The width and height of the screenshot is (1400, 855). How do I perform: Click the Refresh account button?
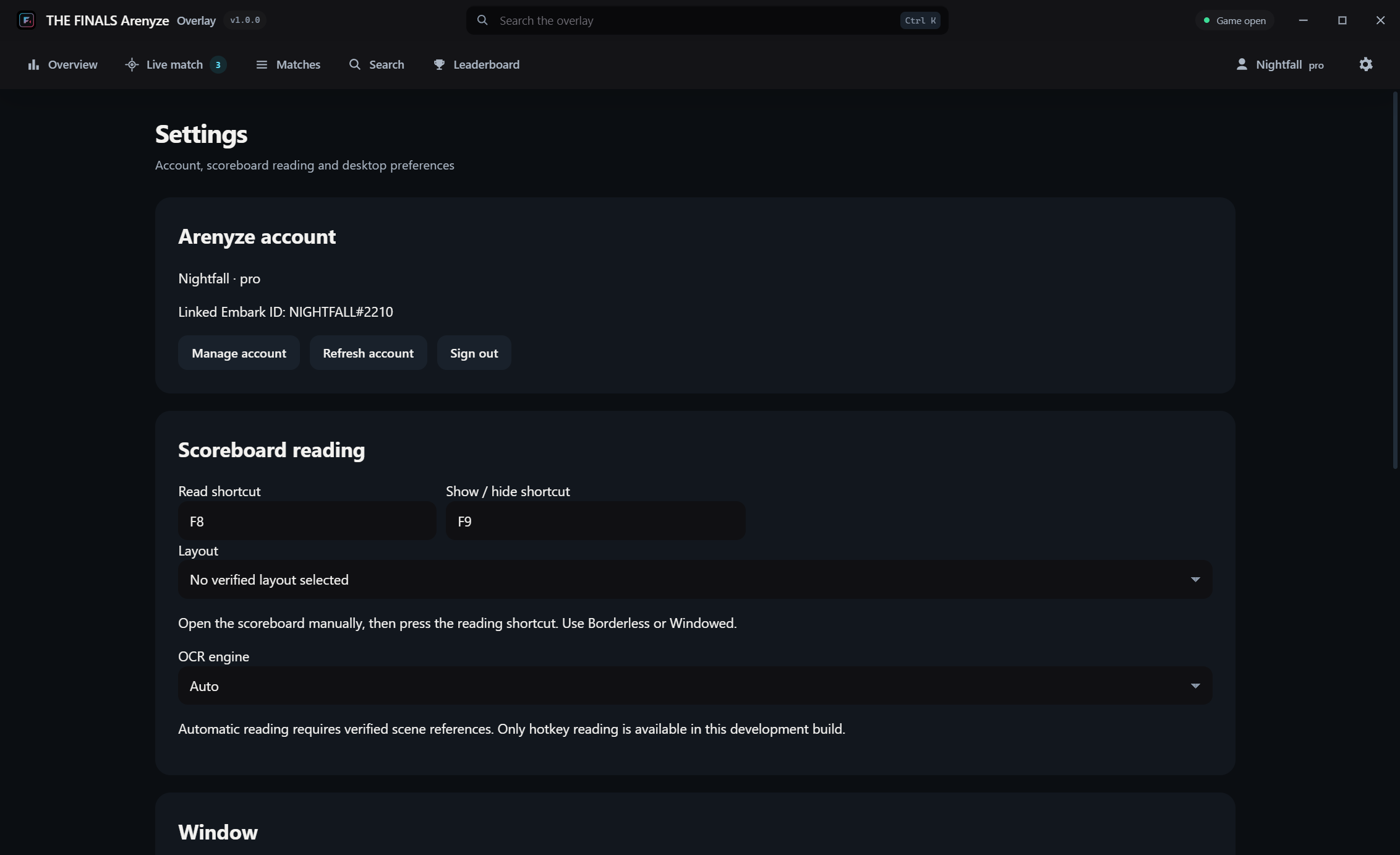368,353
